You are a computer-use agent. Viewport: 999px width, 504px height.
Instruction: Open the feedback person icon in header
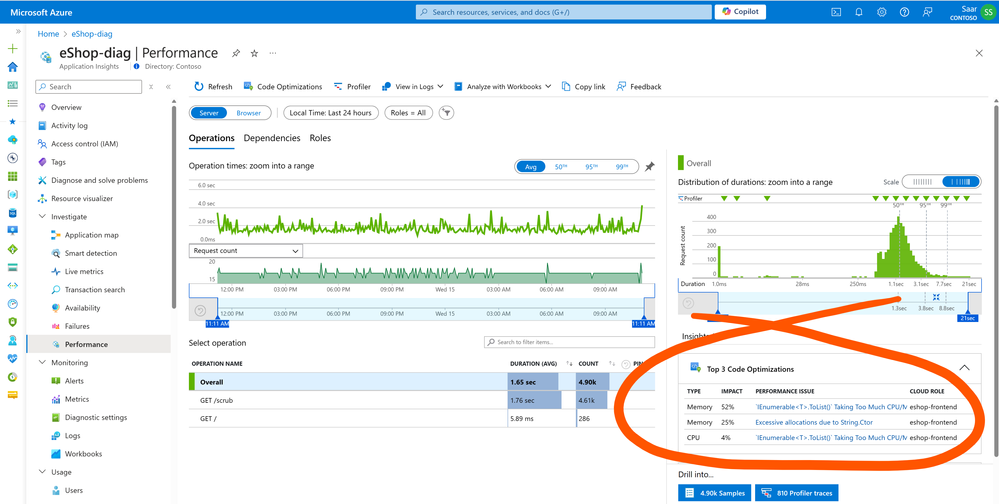point(927,12)
